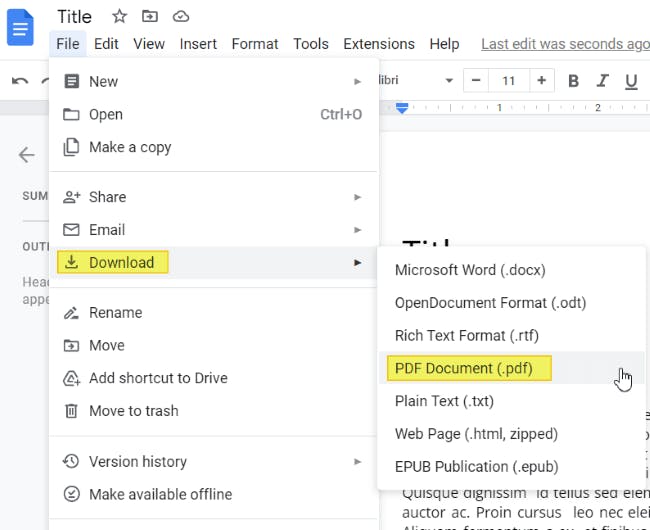Viewport: 650px width, 530px height.
Task: Open the Format menu
Action: point(255,44)
